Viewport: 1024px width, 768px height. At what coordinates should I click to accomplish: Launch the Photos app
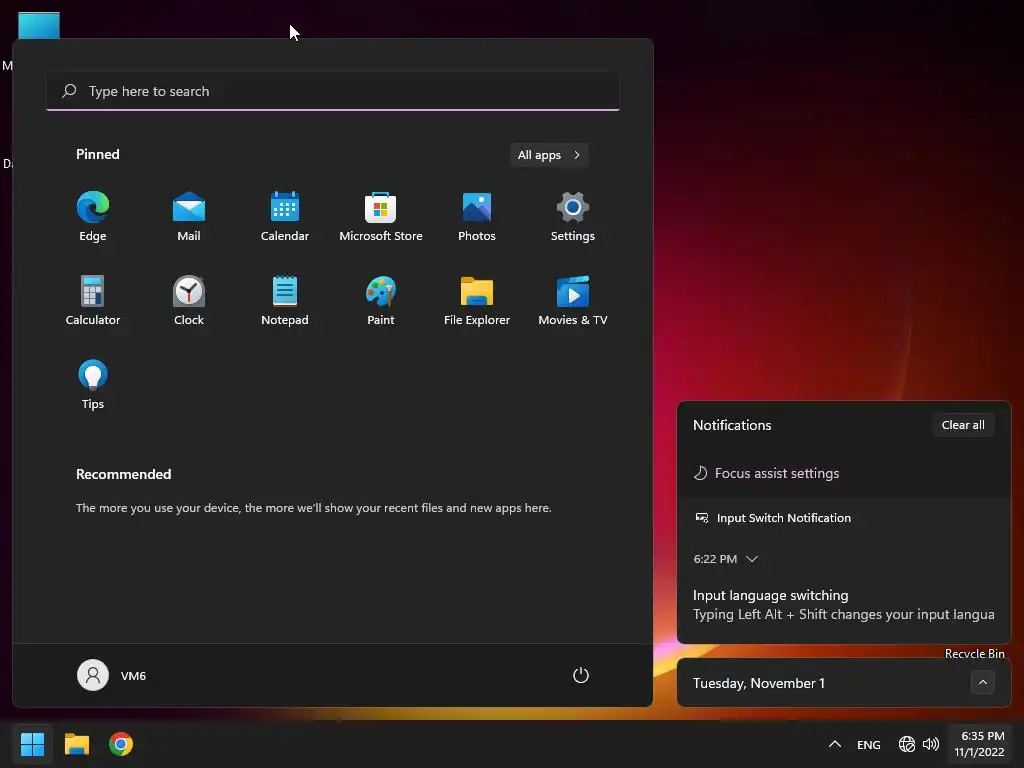(477, 216)
